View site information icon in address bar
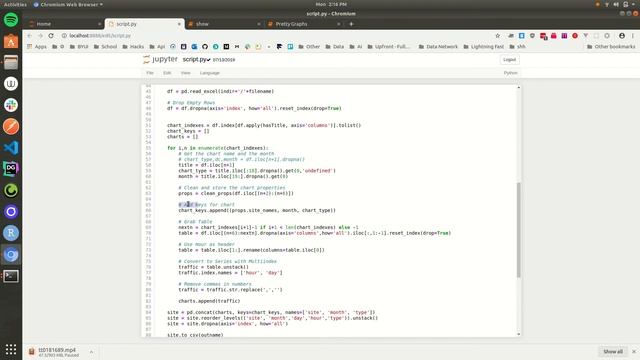 (64, 36)
